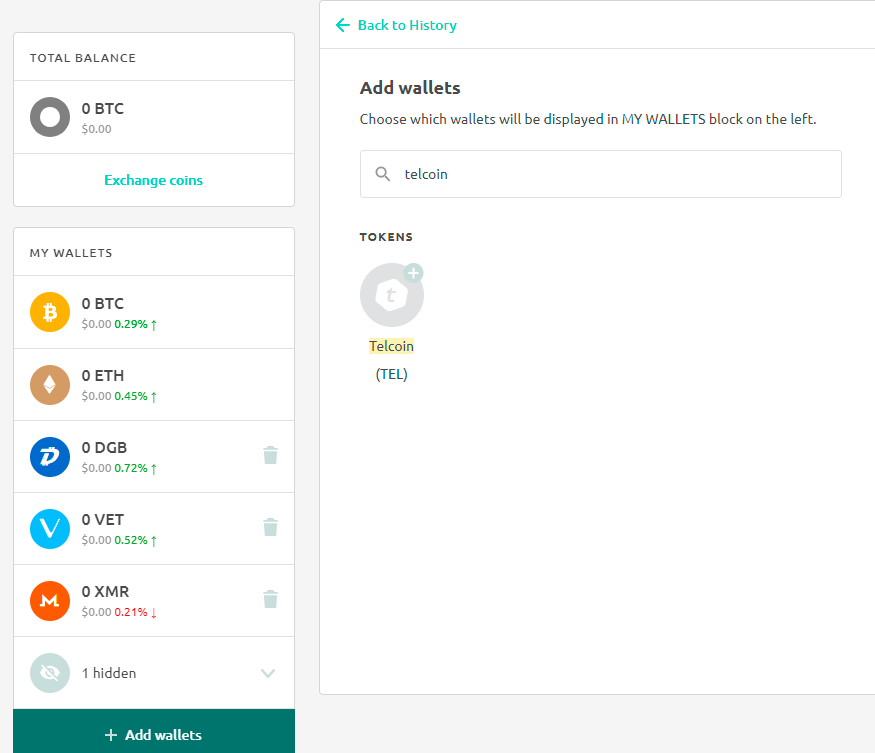The height and width of the screenshot is (753, 875).
Task: Click the crossed-eye icon on the hidden wallets row
Action: pos(50,673)
